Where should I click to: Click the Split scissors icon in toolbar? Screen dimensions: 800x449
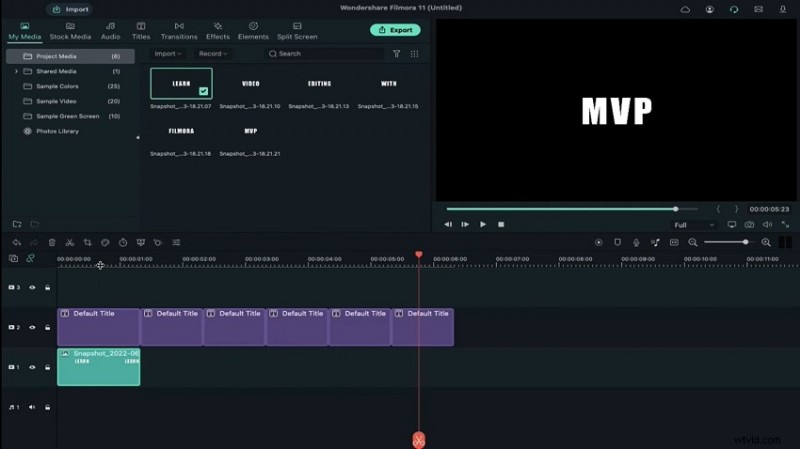coord(70,242)
